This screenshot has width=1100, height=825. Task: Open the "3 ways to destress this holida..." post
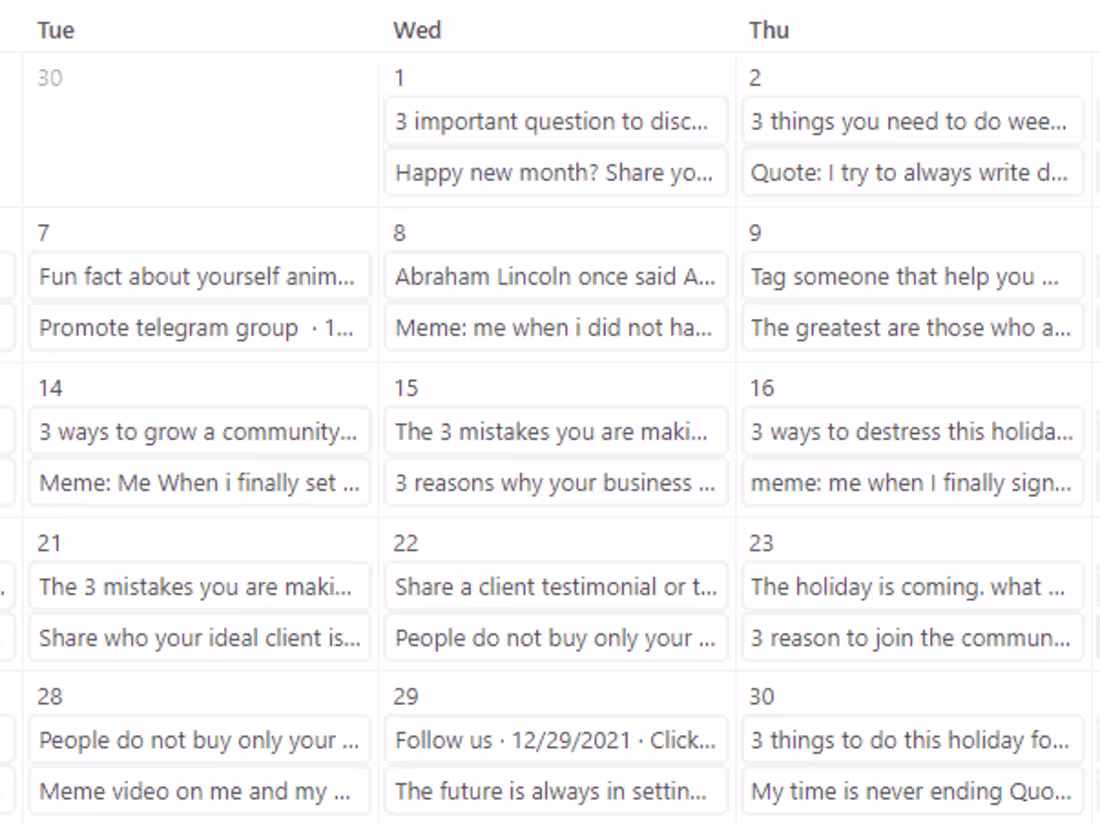click(912, 432)
